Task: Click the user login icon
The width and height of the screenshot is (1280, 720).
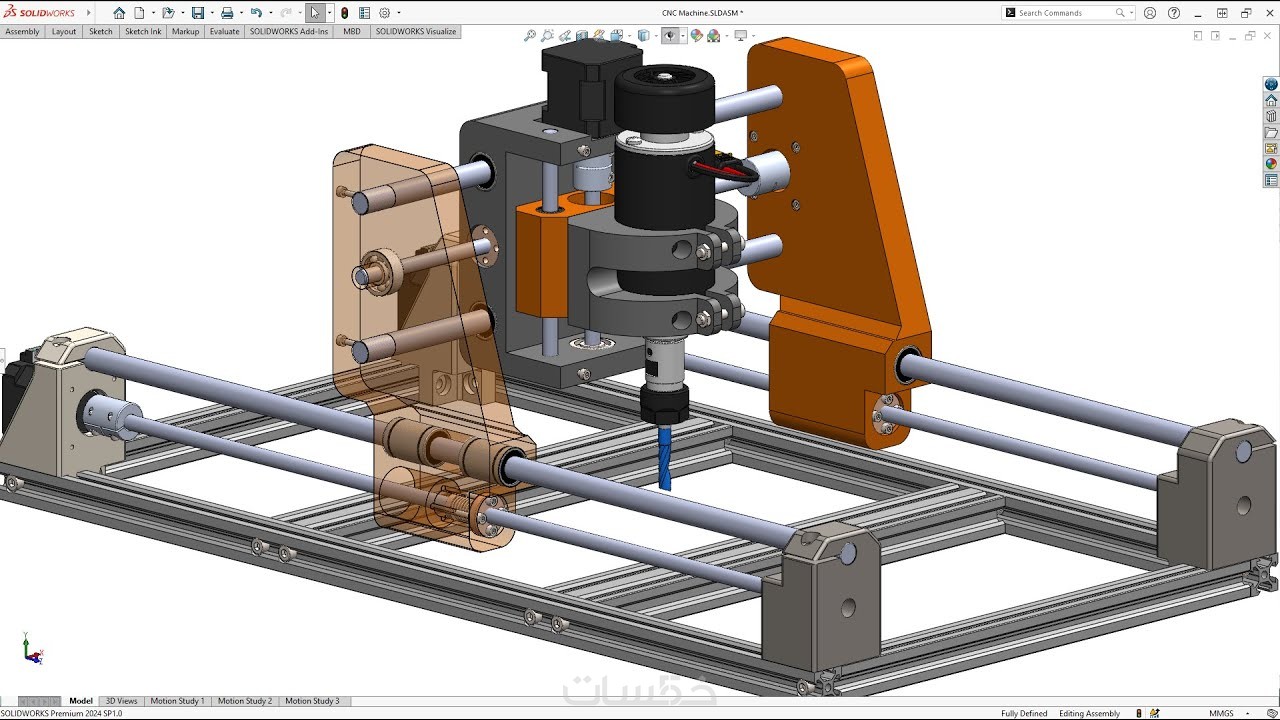Action: (1150, 13)
